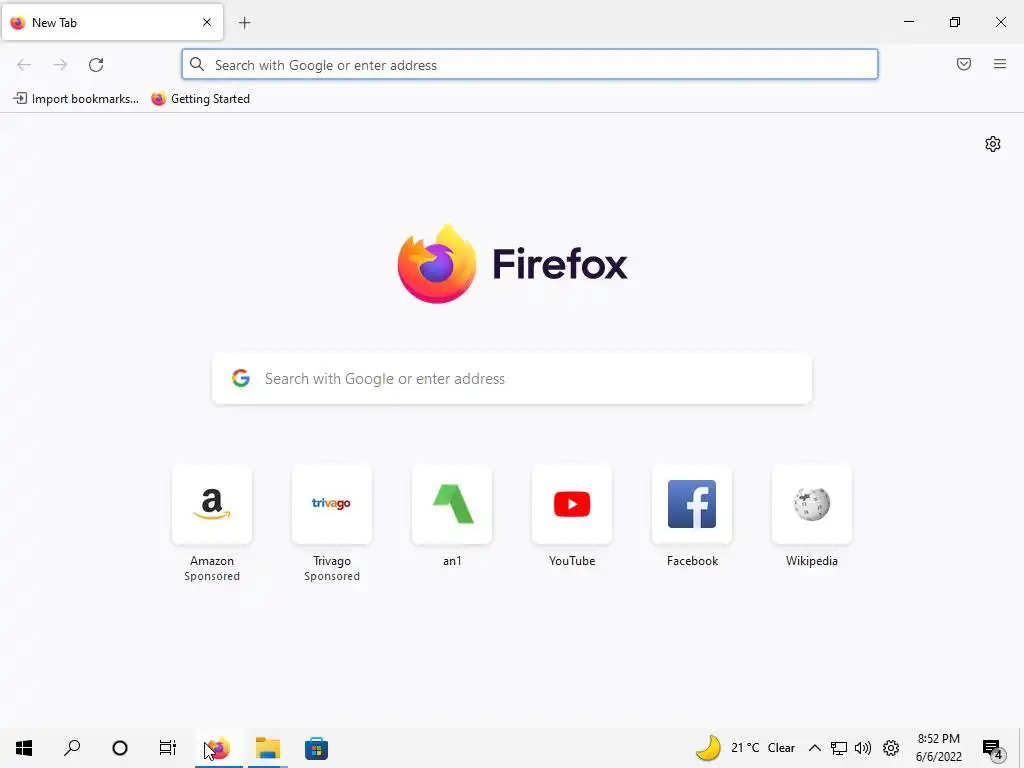
Task: Reload the current page
Action: (96, 65)
